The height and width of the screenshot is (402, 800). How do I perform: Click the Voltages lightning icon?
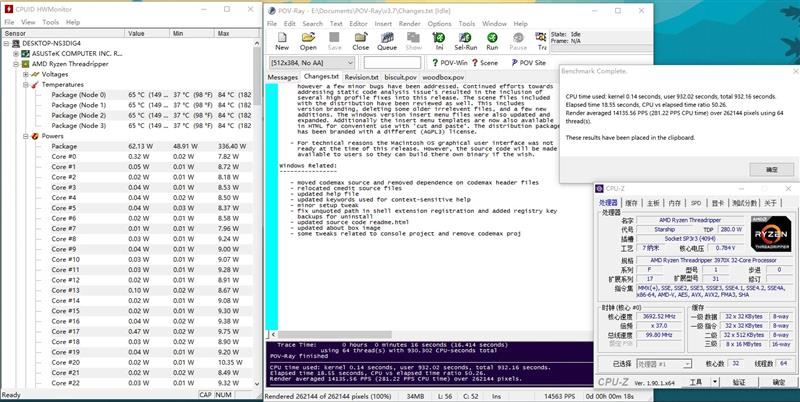[35, 74]
